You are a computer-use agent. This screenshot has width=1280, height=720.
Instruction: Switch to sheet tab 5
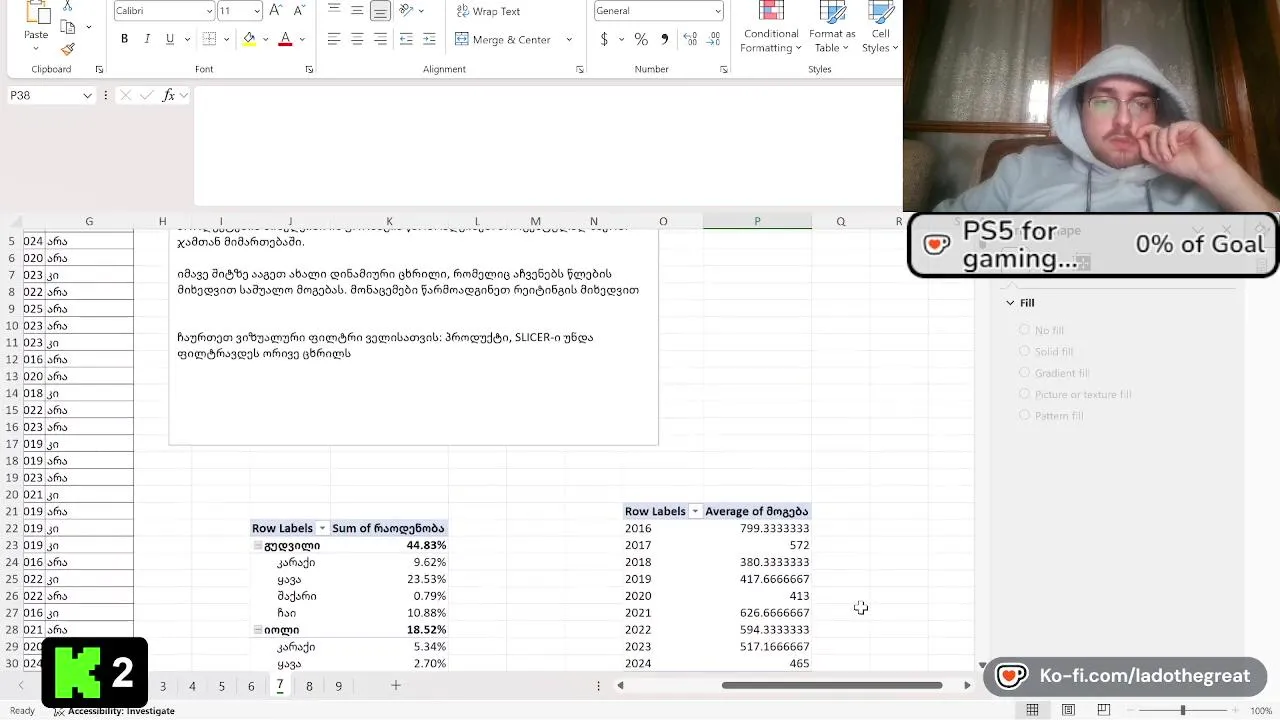[221, 686]
